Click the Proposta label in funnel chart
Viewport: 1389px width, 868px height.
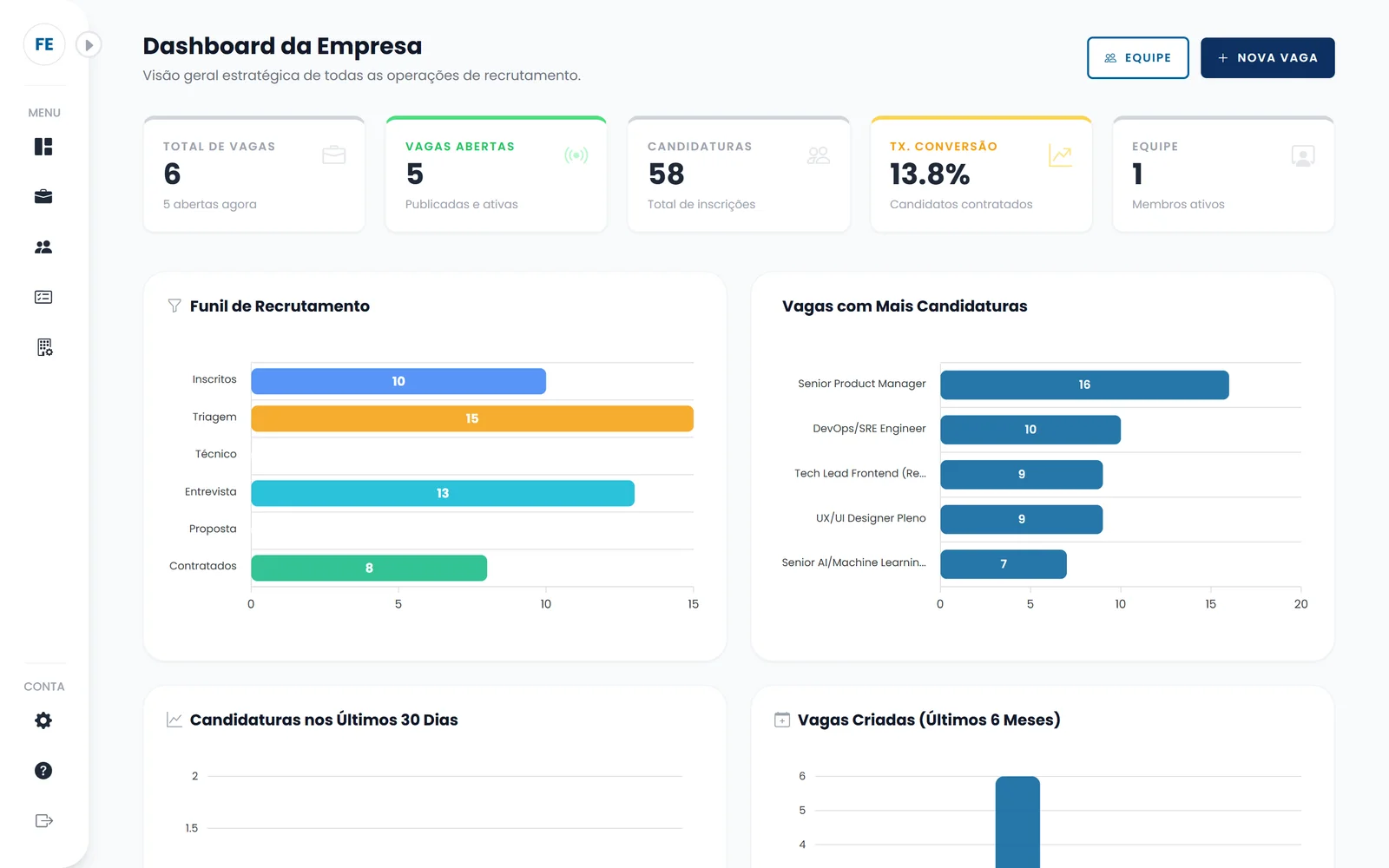[213, 529]
